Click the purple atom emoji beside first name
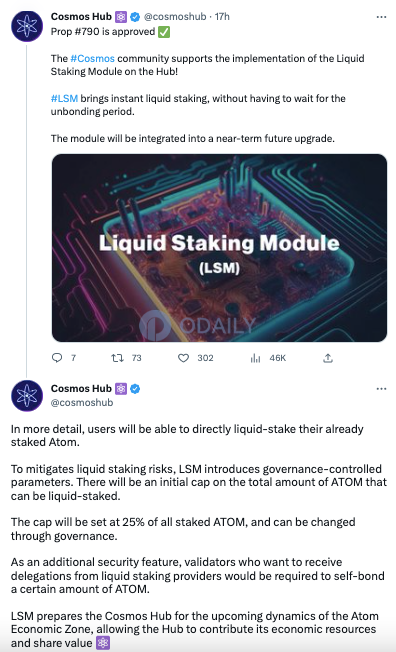396x652 pixels. 121,17
